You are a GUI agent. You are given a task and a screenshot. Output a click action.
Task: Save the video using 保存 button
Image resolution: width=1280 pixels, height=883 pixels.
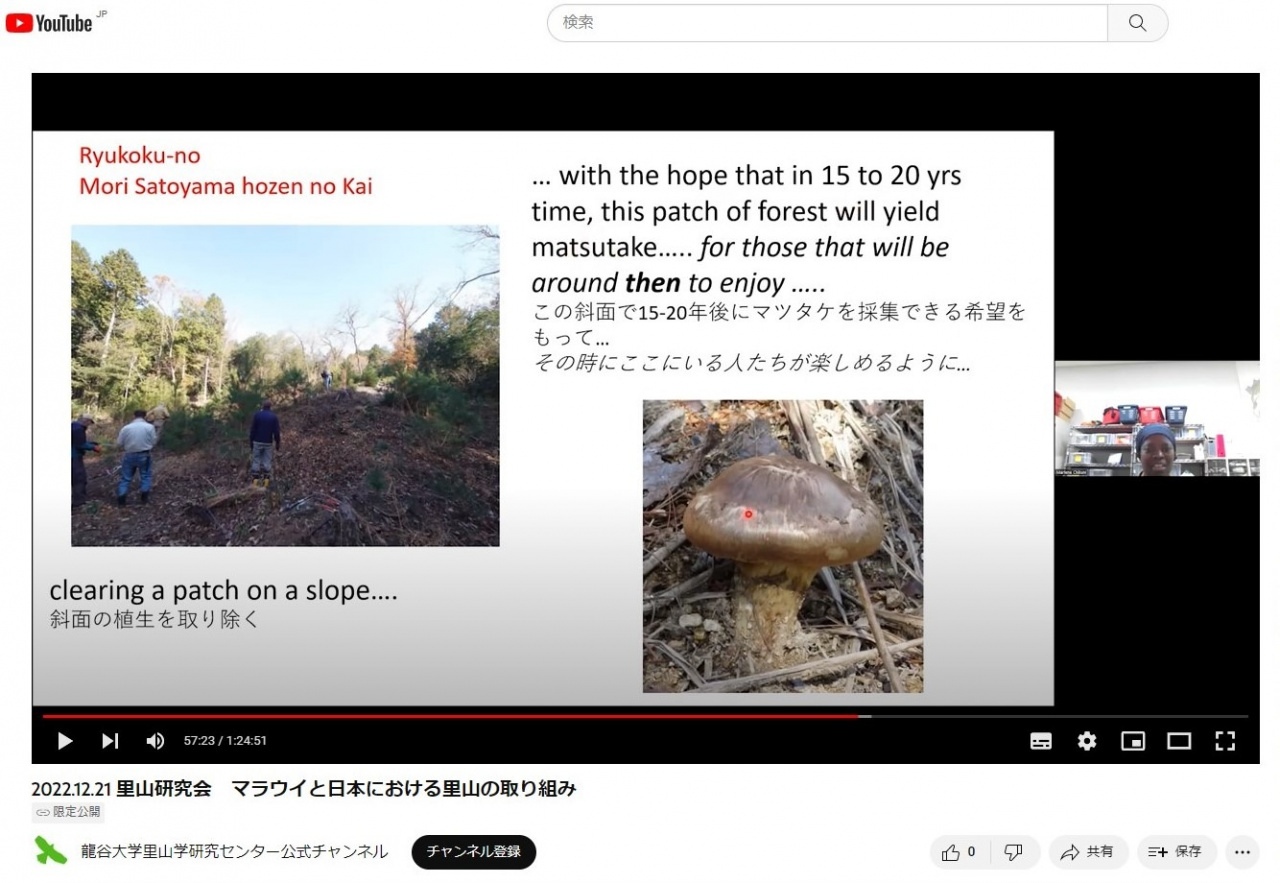pyautogui.click(x=1176, y=852)
